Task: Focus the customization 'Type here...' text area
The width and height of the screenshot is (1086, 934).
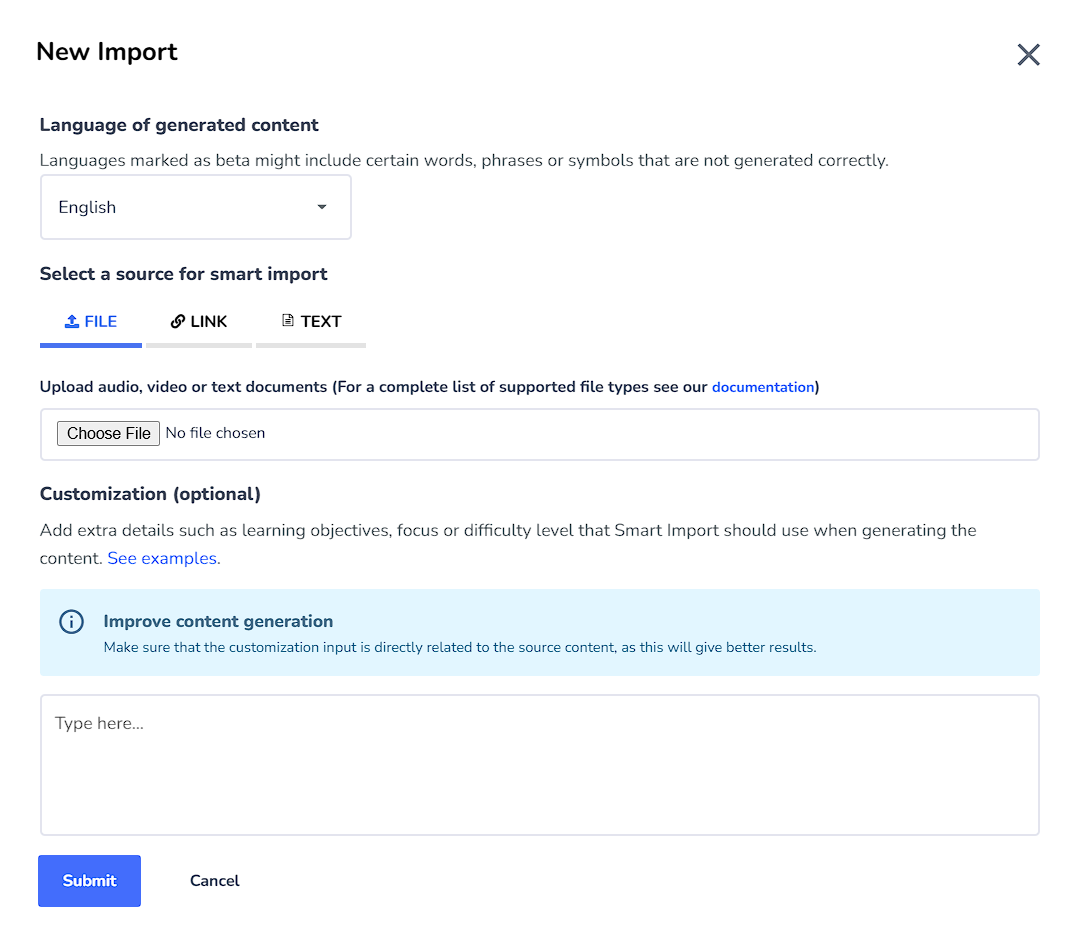Action: click(539, 765)
